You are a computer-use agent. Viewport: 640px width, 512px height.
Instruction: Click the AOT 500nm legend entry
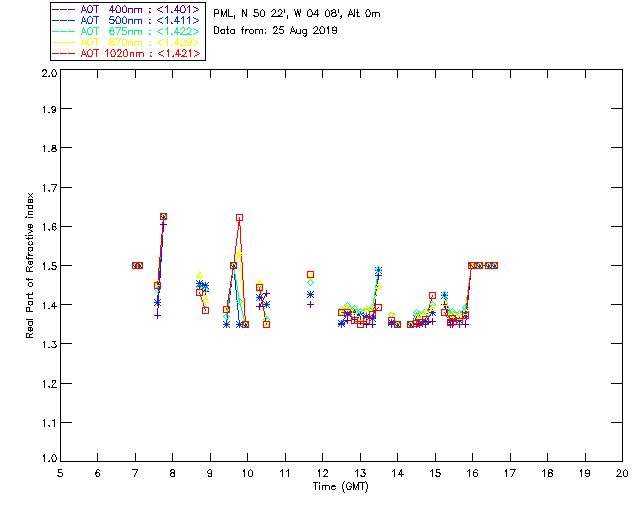click(x=126, y=20)
